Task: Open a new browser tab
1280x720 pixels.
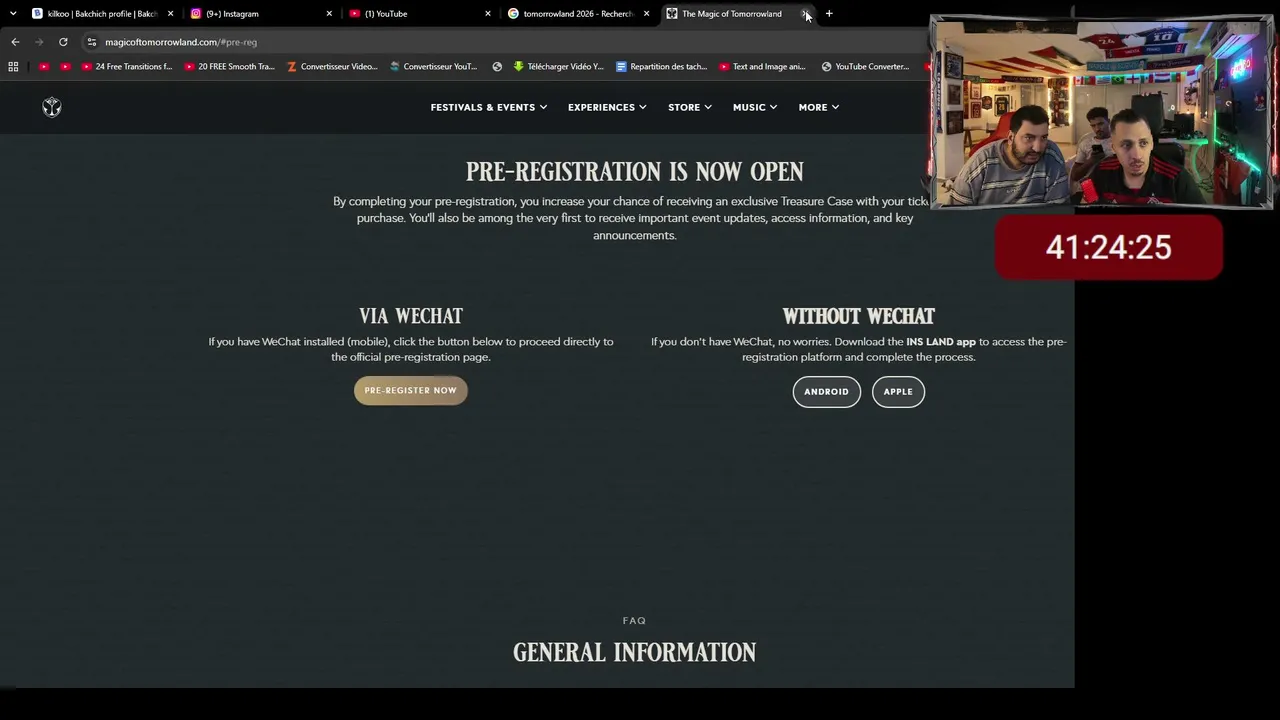Action: coord(829,14)
